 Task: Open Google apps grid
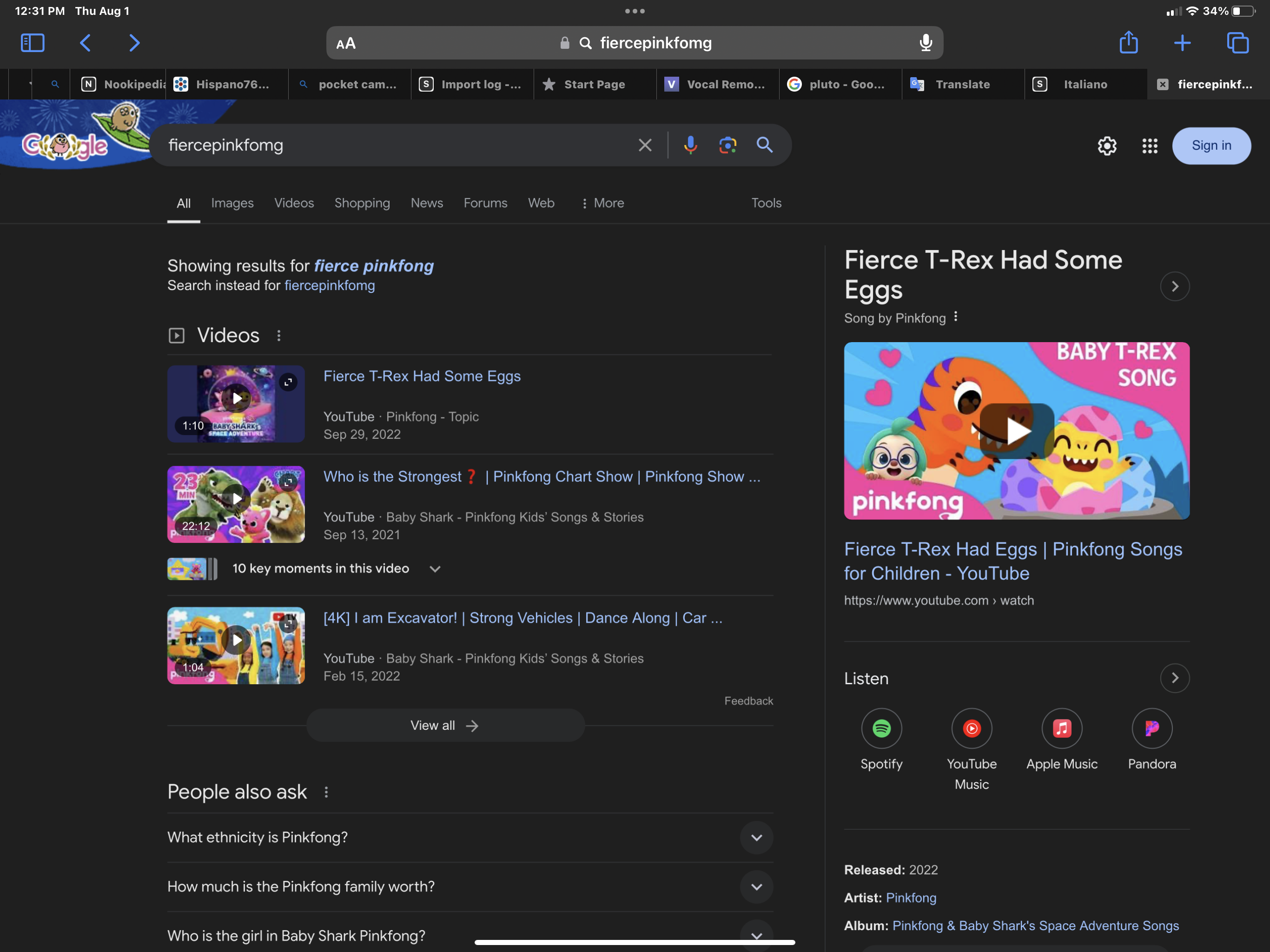click(1150, 146)
